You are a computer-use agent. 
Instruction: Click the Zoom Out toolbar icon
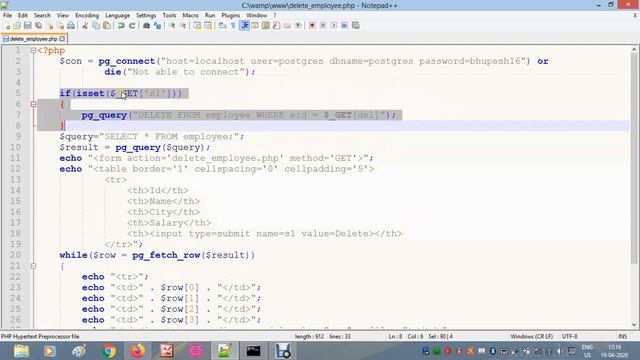(183, 26)
